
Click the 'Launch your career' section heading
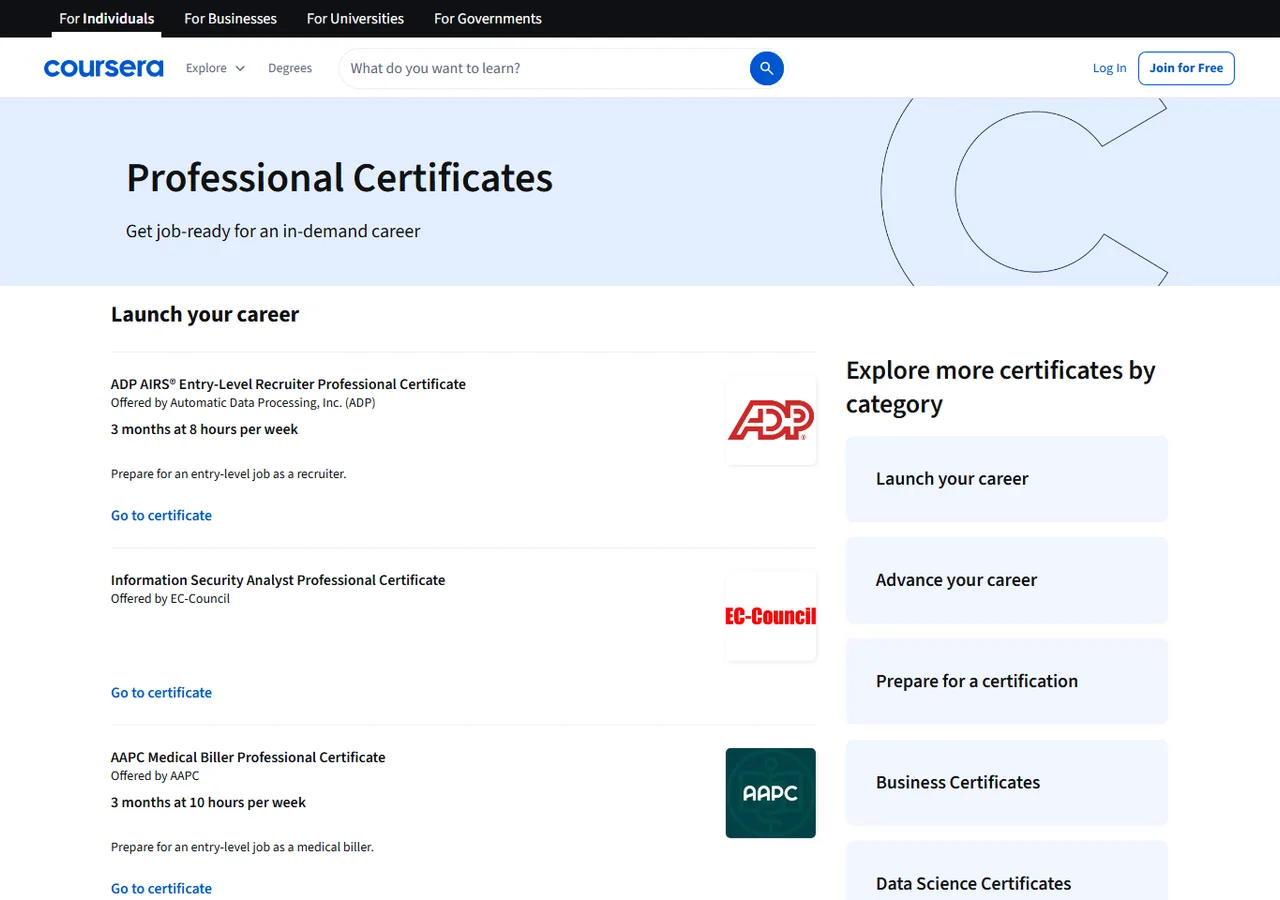point(205,314)
